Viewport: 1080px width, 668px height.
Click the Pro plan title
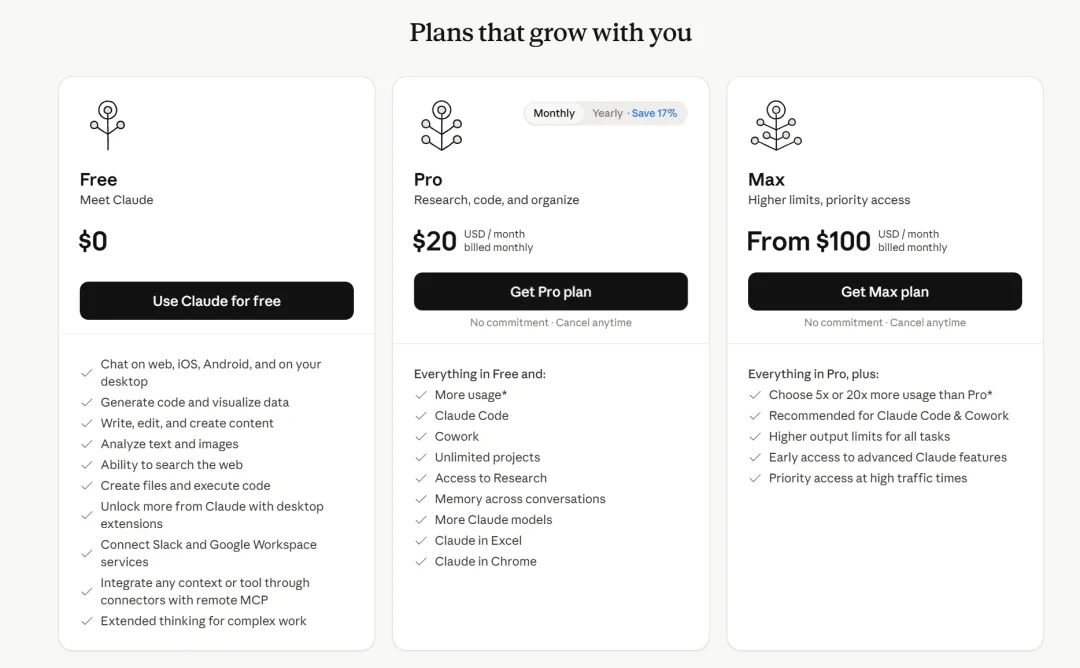[428, 180]
